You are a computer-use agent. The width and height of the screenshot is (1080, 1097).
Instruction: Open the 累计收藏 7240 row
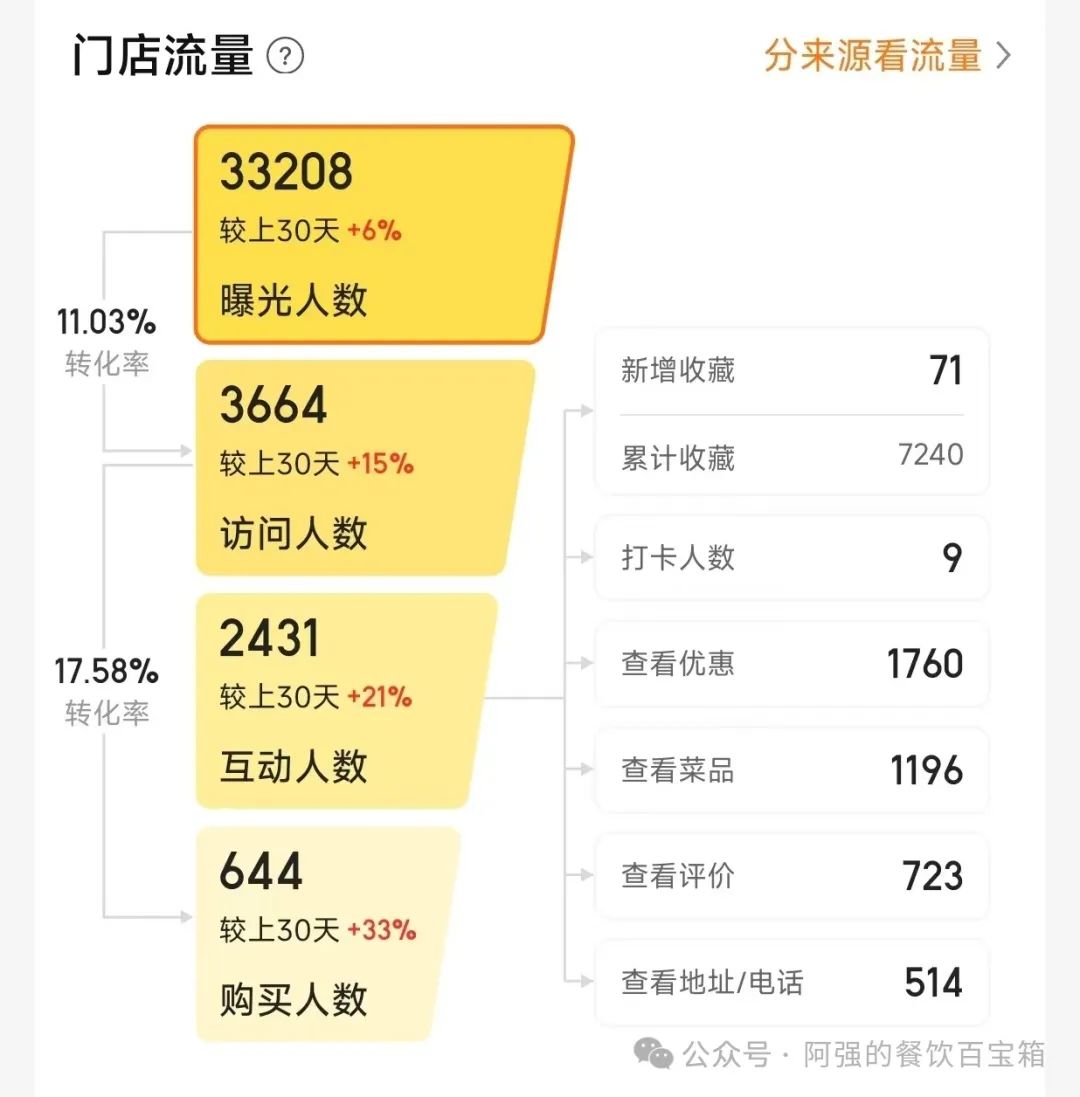pyautogui.click(x=792, y=456)
